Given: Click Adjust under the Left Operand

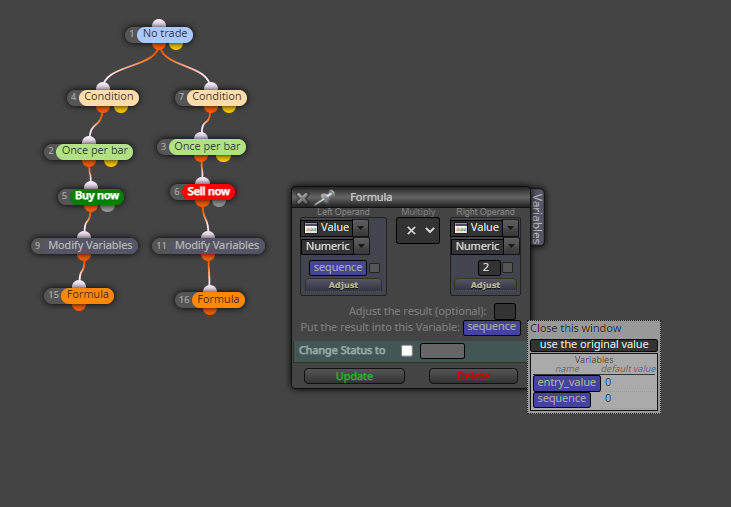Looking at the screenshot, I should pos(344,285).
